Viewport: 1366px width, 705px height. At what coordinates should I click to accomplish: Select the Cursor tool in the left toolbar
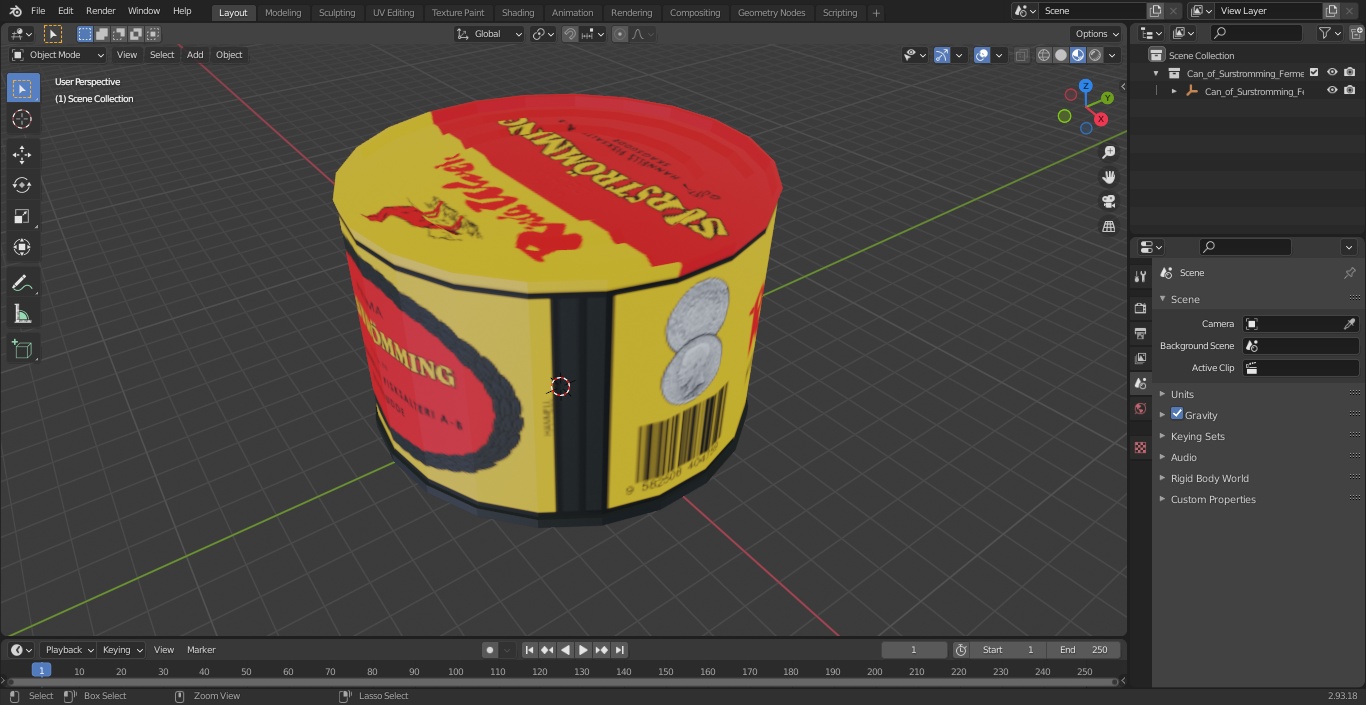(x=22, y=119)
